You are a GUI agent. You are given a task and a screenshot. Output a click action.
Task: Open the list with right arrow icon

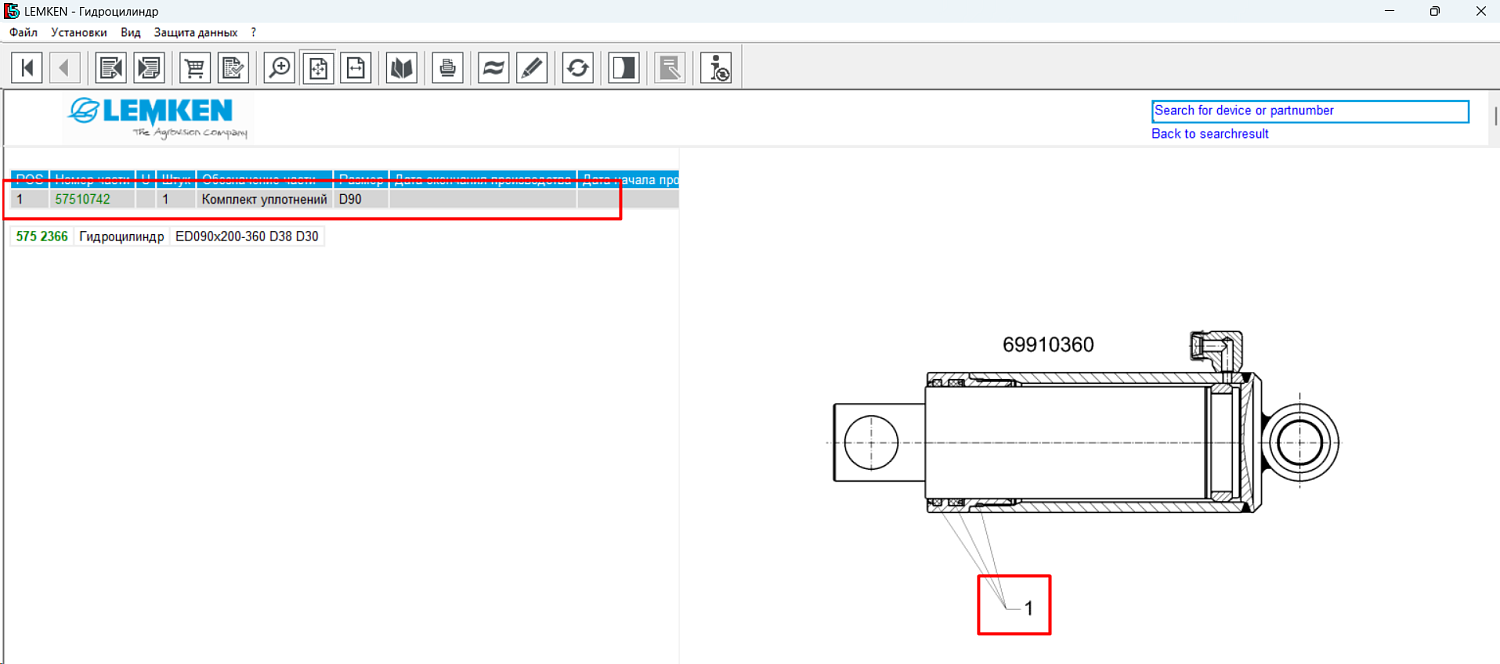tap(149, 68)
